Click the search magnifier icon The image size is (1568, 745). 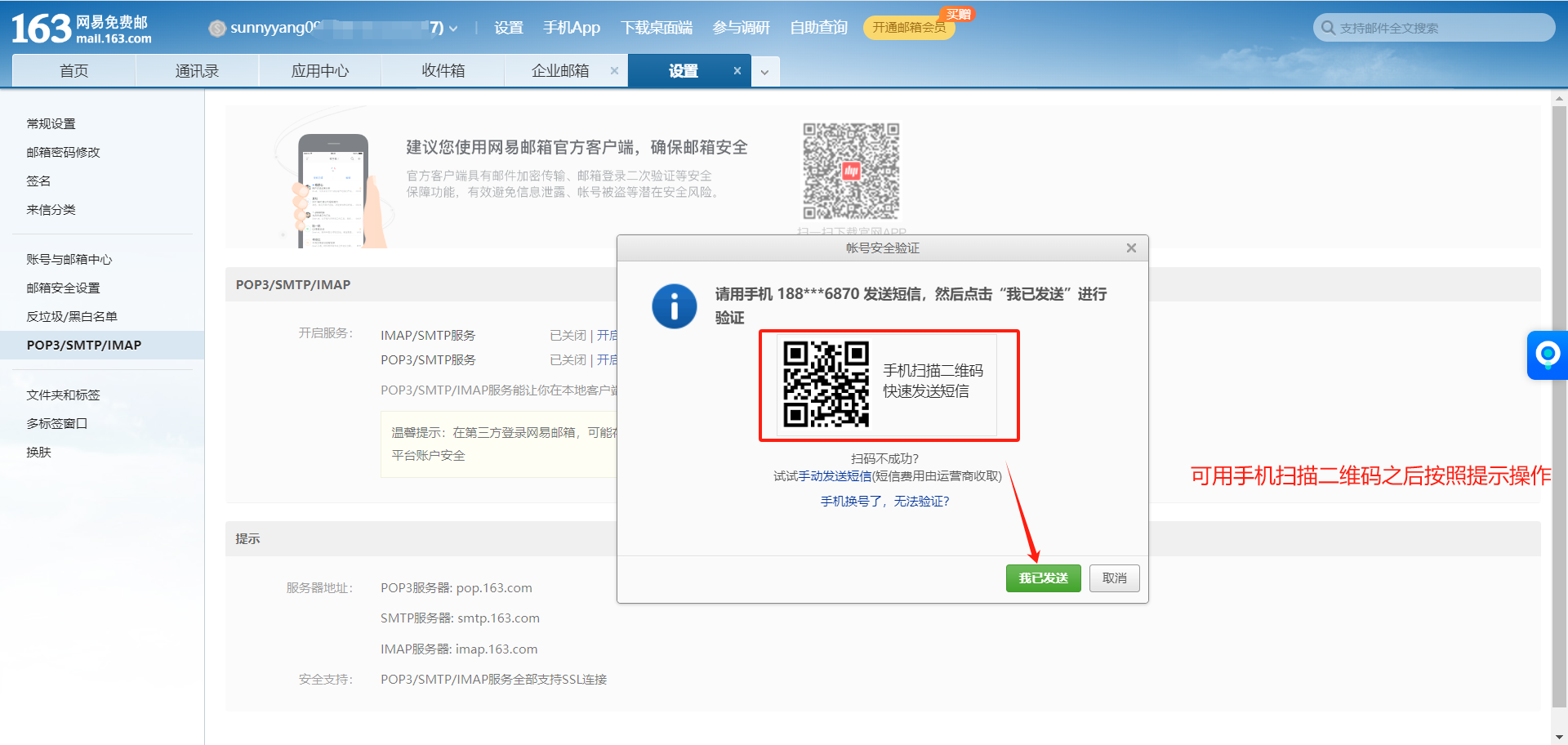coord(1328,28)
